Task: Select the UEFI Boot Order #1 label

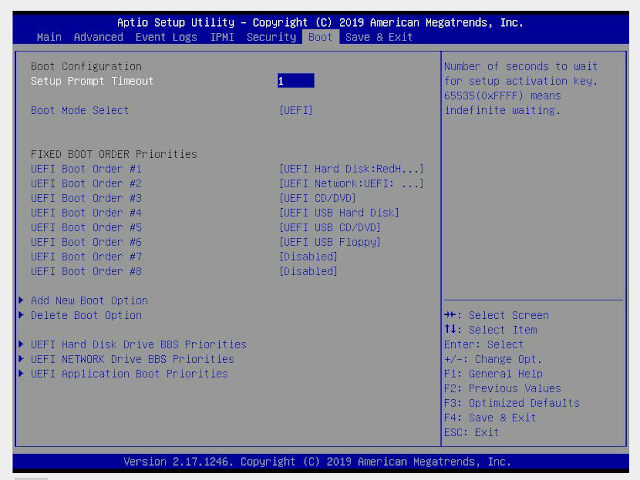Action: pos(86,169)
